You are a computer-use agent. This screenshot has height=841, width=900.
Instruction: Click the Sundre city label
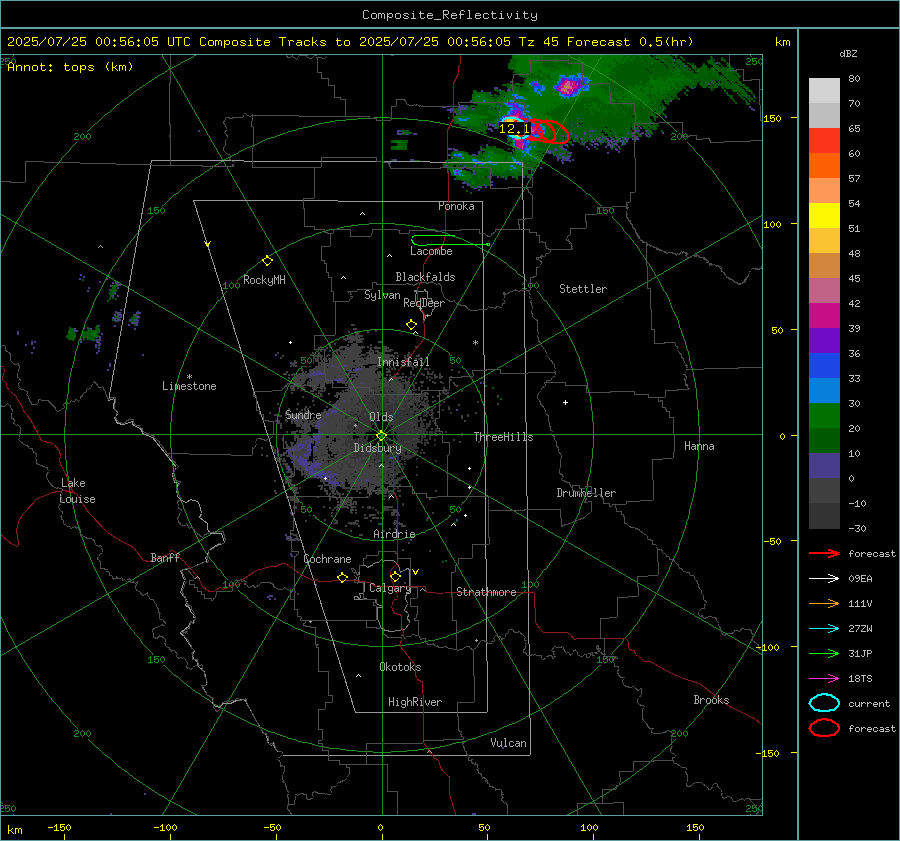click(x=303, y=415)
